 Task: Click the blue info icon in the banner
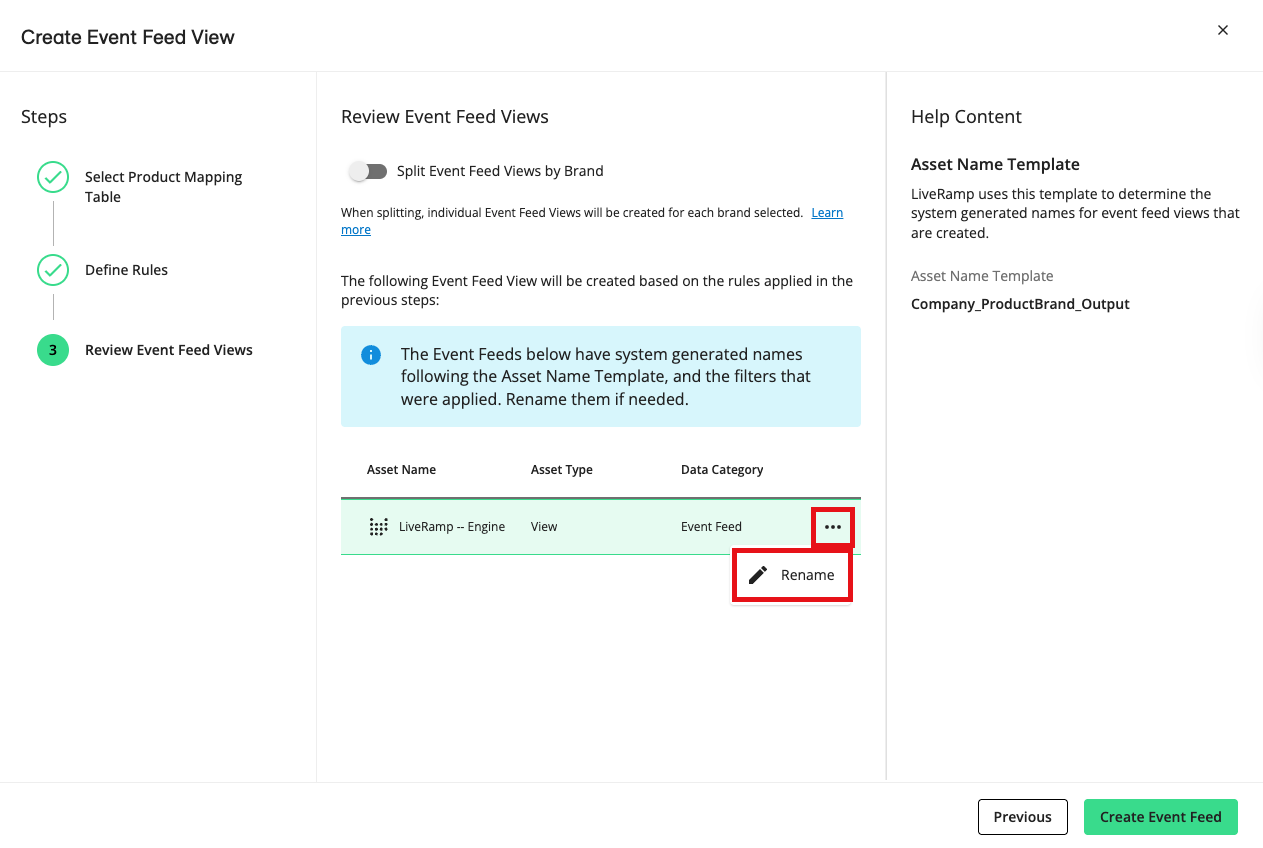point(371,355)
